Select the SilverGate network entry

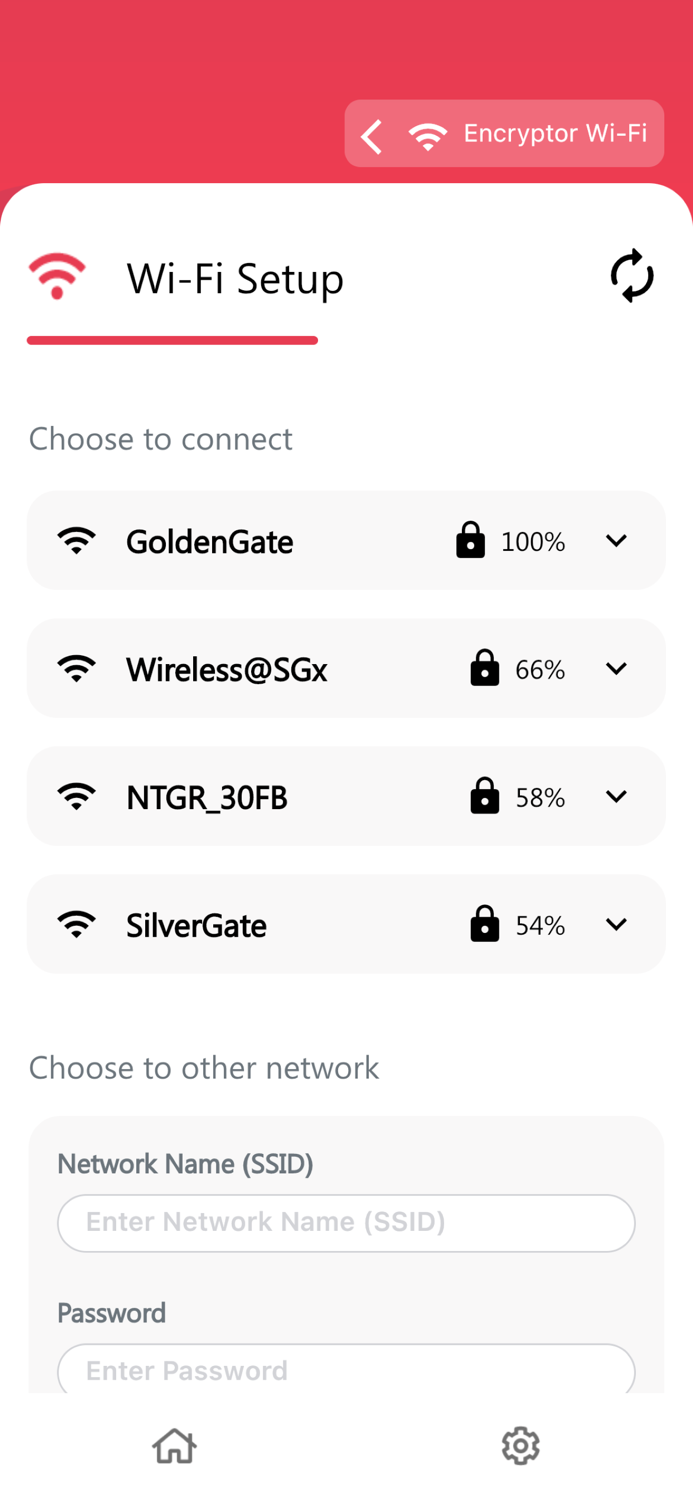coord(196,924)
